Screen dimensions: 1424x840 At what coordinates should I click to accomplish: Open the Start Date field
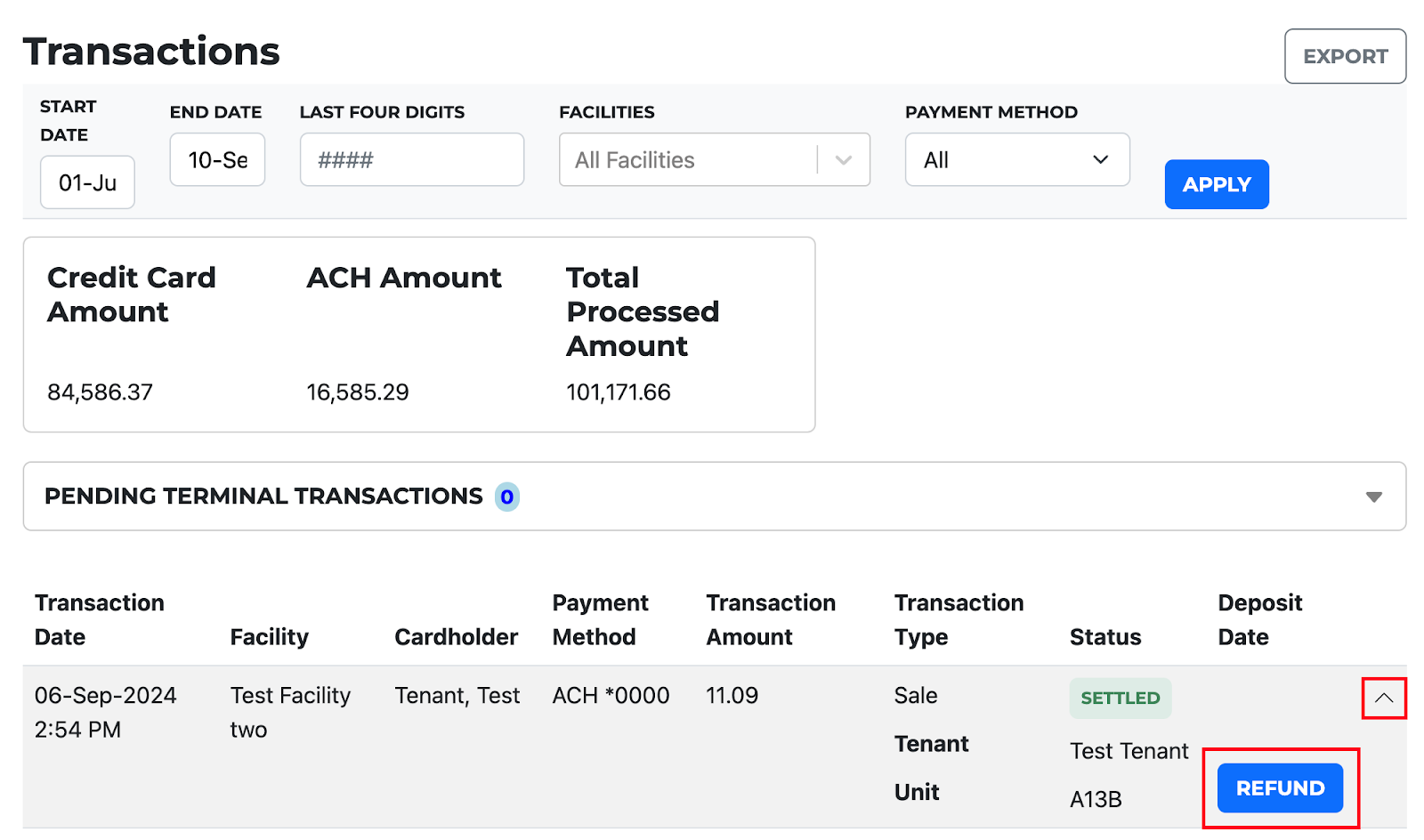pos(87,182)
